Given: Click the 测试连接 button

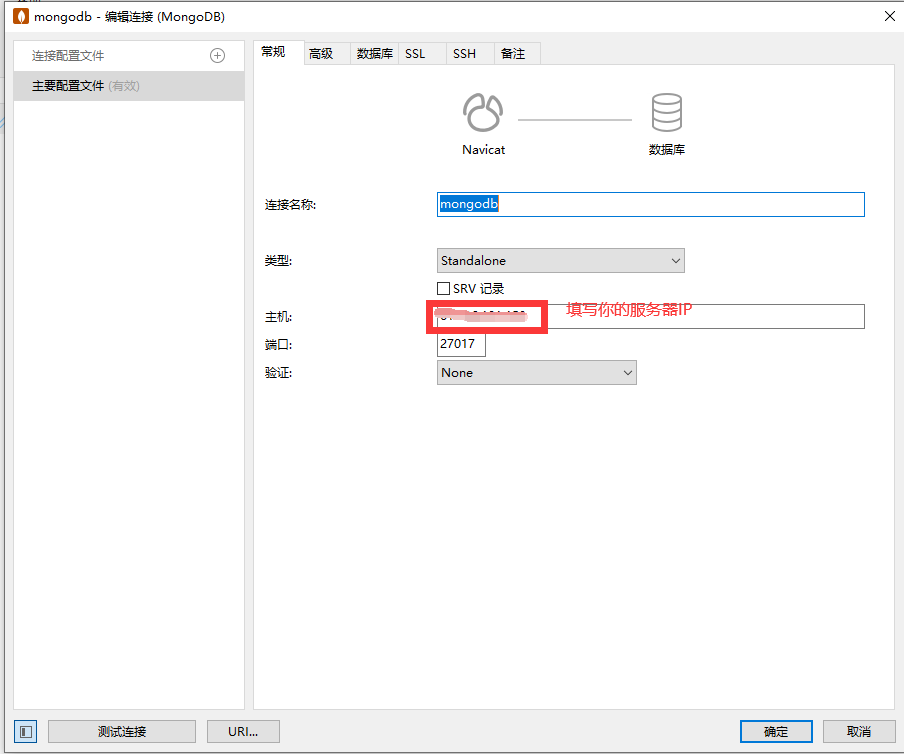Looking at the screenshot, I should [122, 732].
